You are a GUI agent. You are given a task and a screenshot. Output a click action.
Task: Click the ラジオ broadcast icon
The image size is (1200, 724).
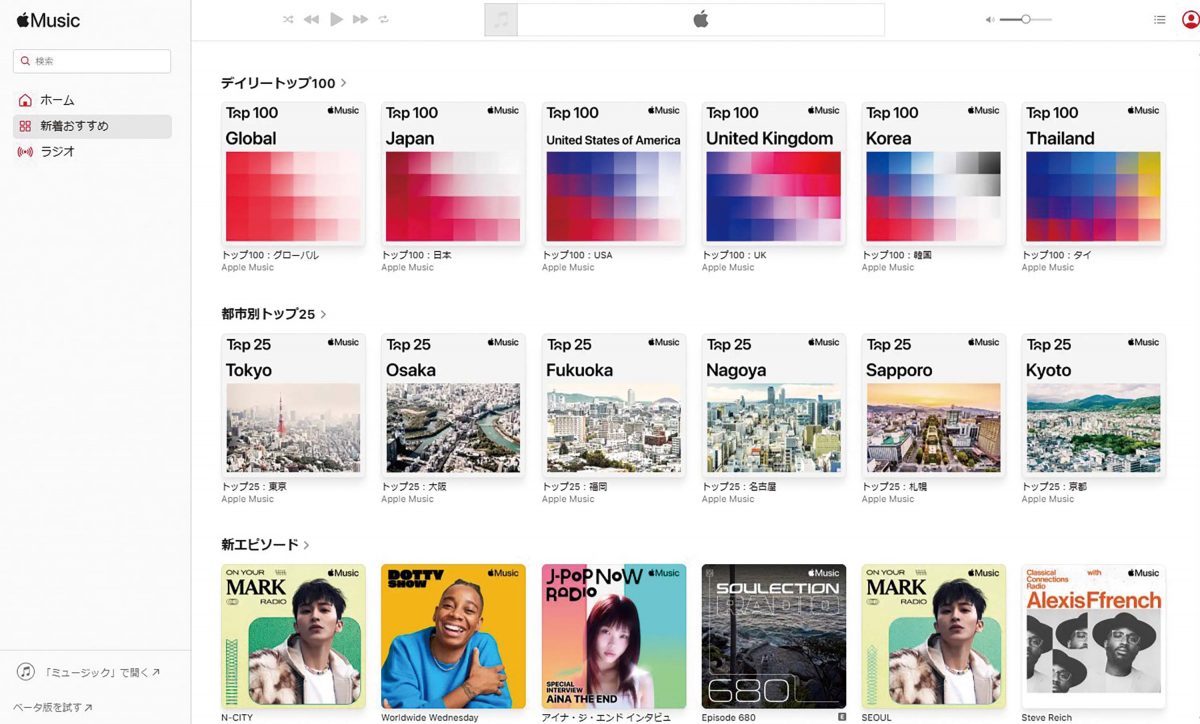pos(25,152)
